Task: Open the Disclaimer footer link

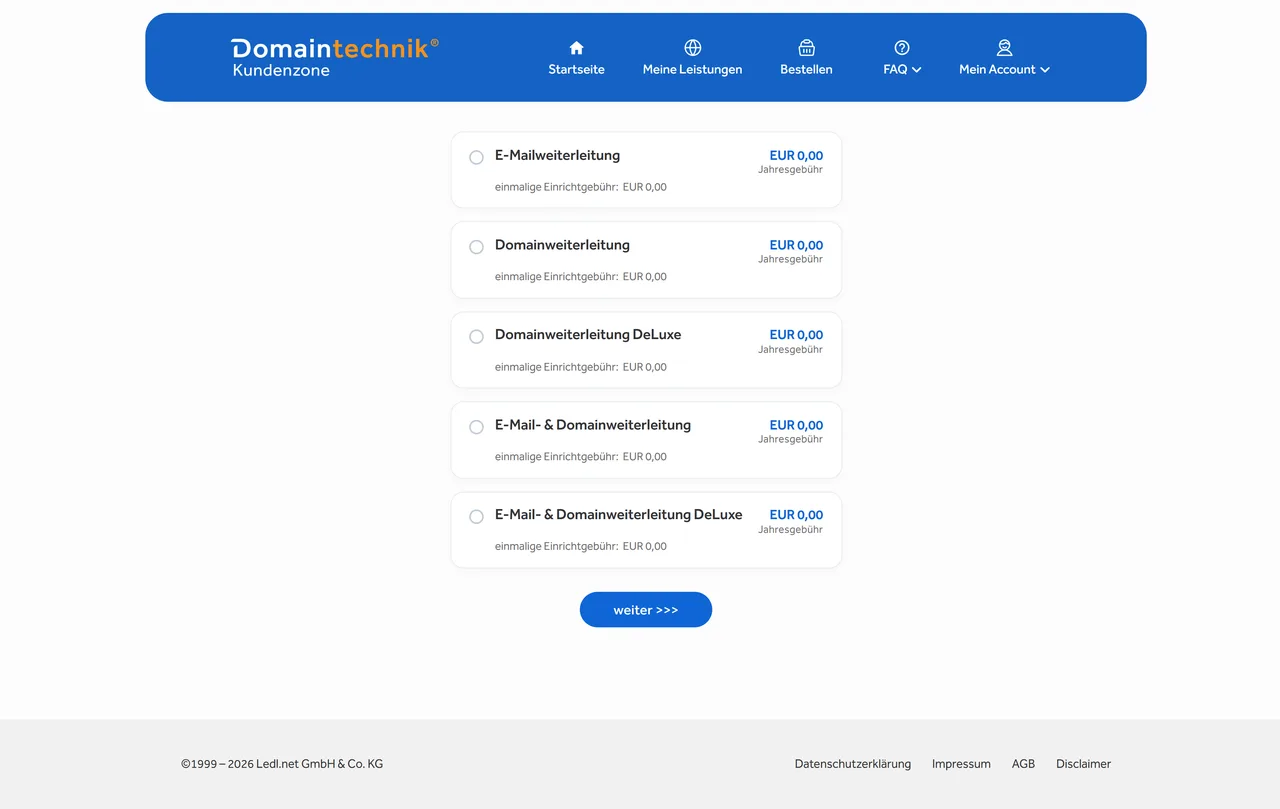Action: (1083, 764)
